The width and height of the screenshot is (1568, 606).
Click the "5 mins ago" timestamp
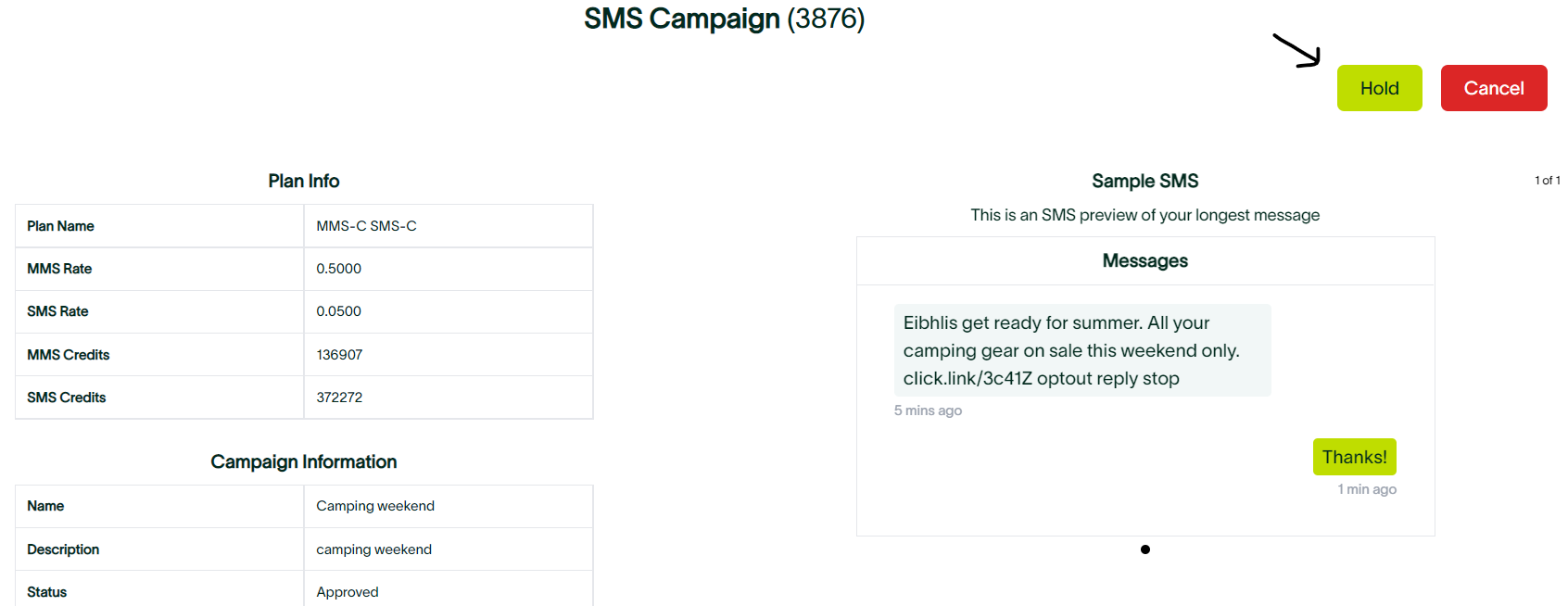tap(928, 410)
